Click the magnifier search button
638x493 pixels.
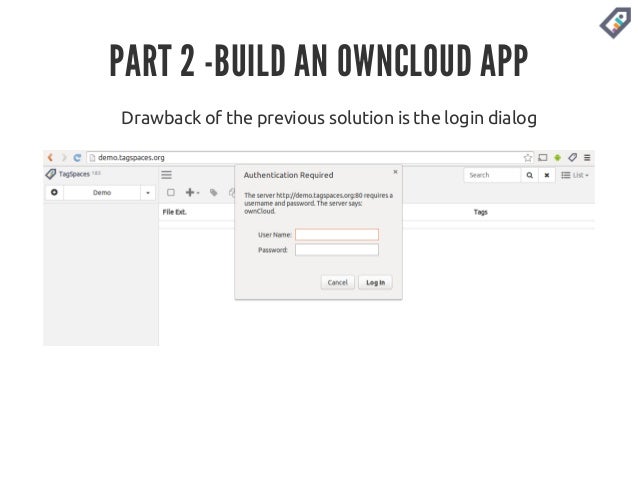pos(529,175)
